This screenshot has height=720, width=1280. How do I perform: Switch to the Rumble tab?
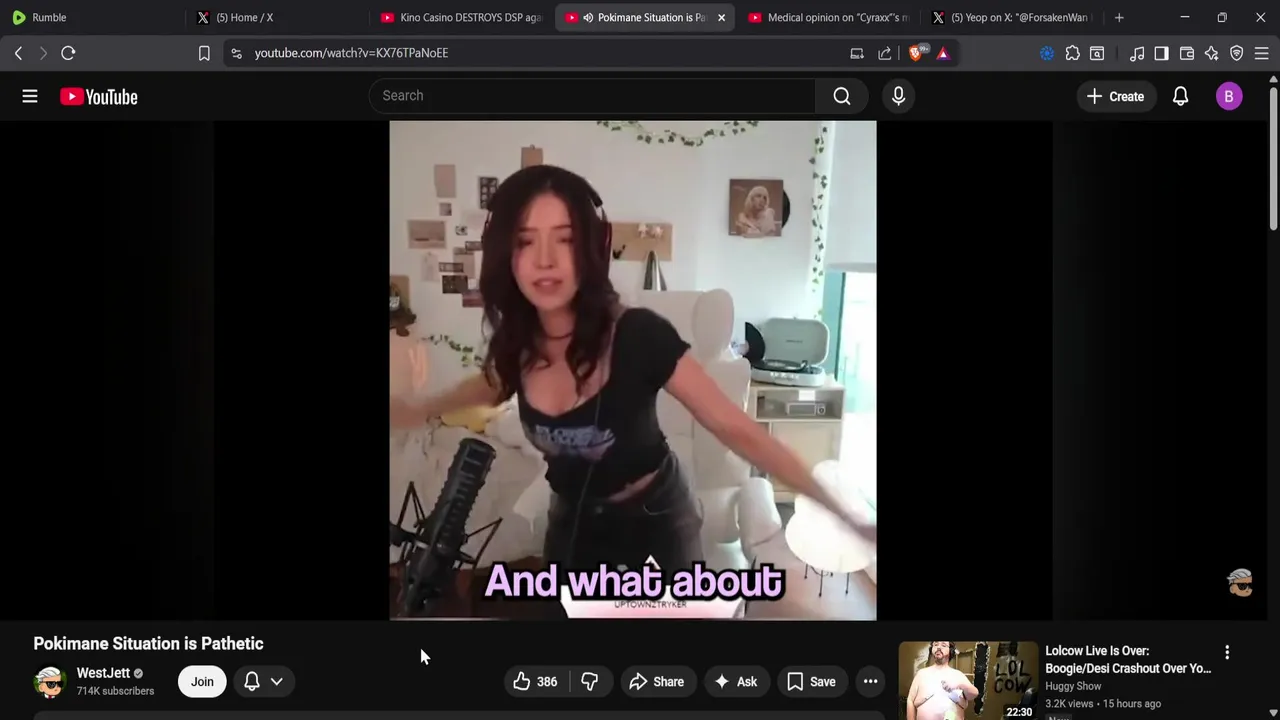point(90,17)
